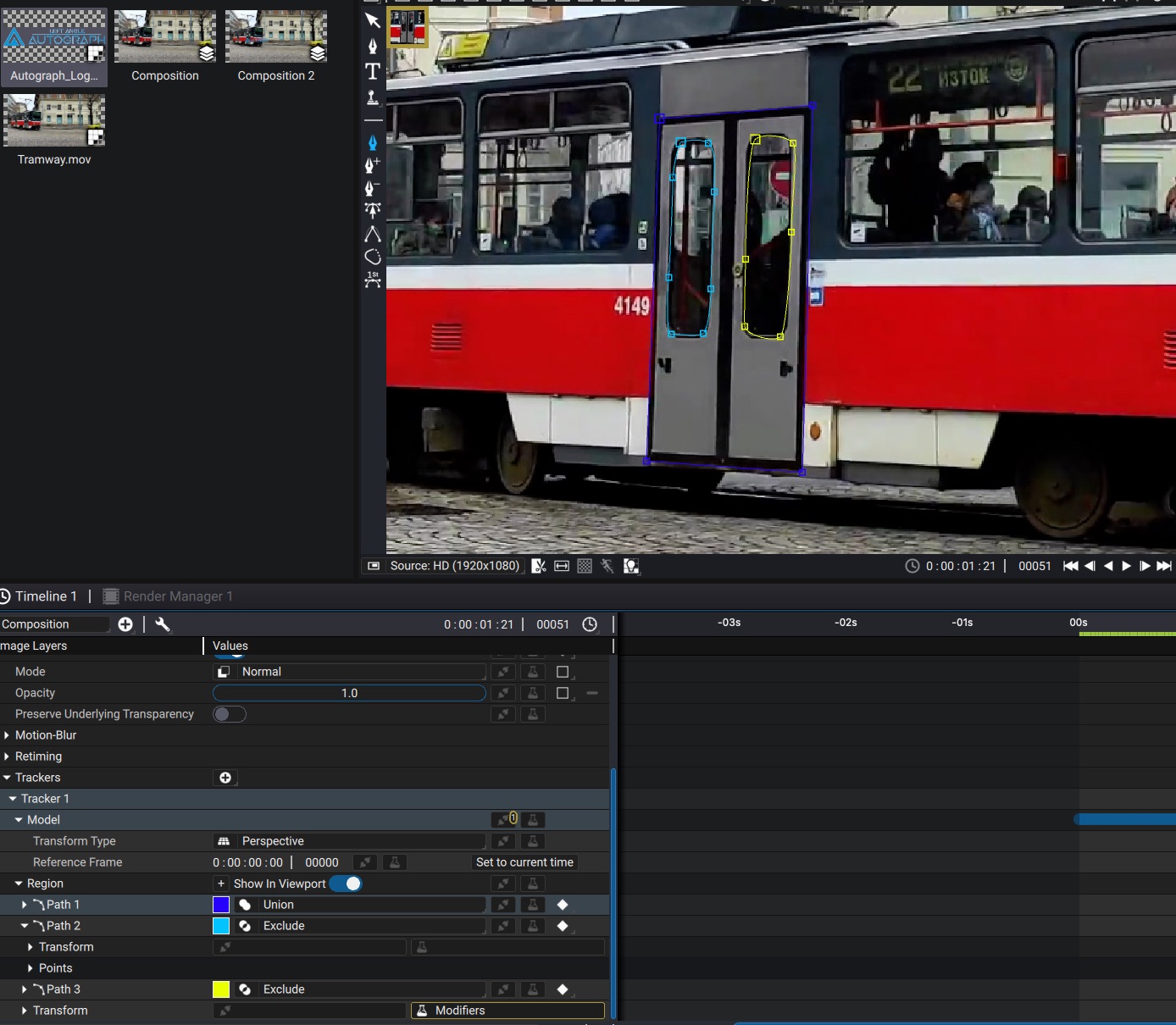Select the Text tool
The width and height of the screenshot is (1176, 1025).
click(372, 71)
